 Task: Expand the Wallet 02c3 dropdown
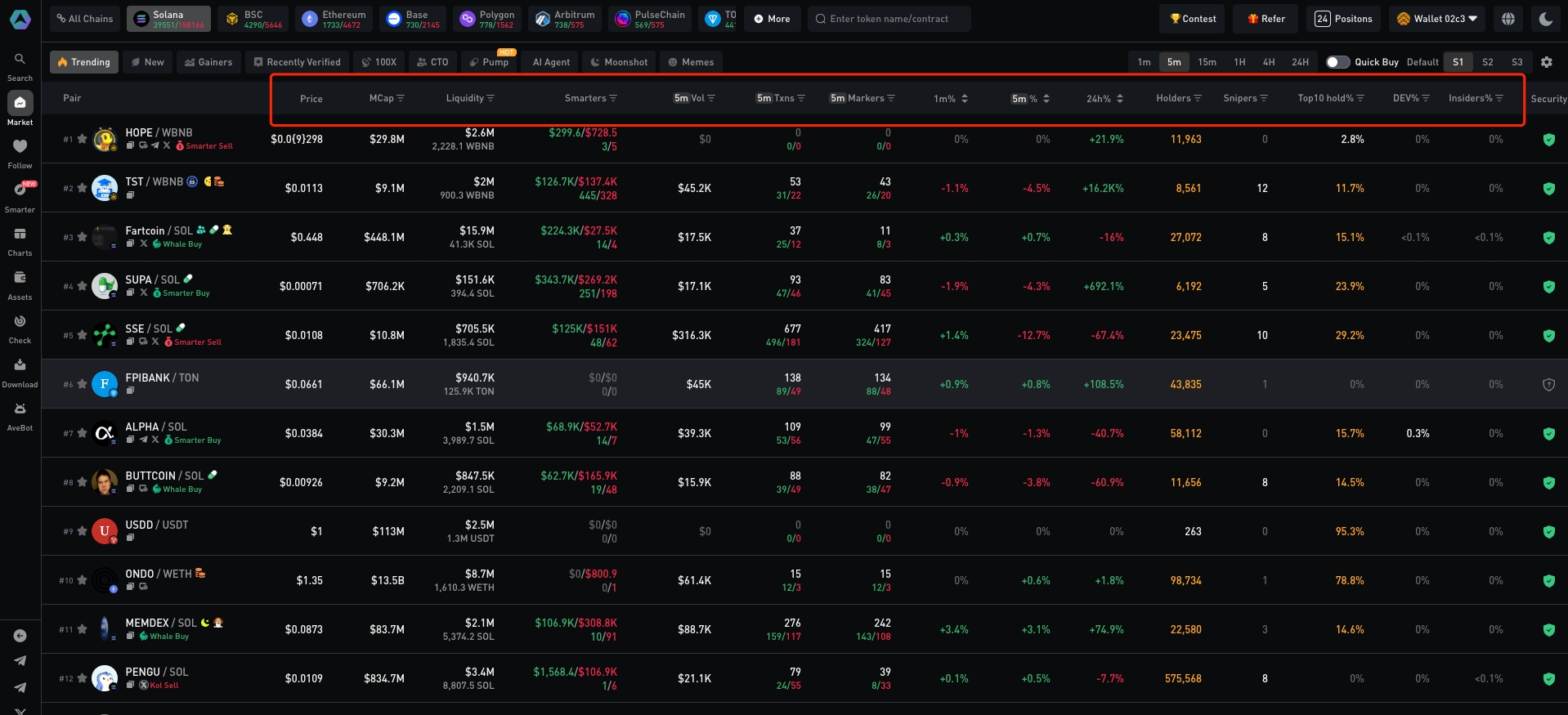point(1438,19)
